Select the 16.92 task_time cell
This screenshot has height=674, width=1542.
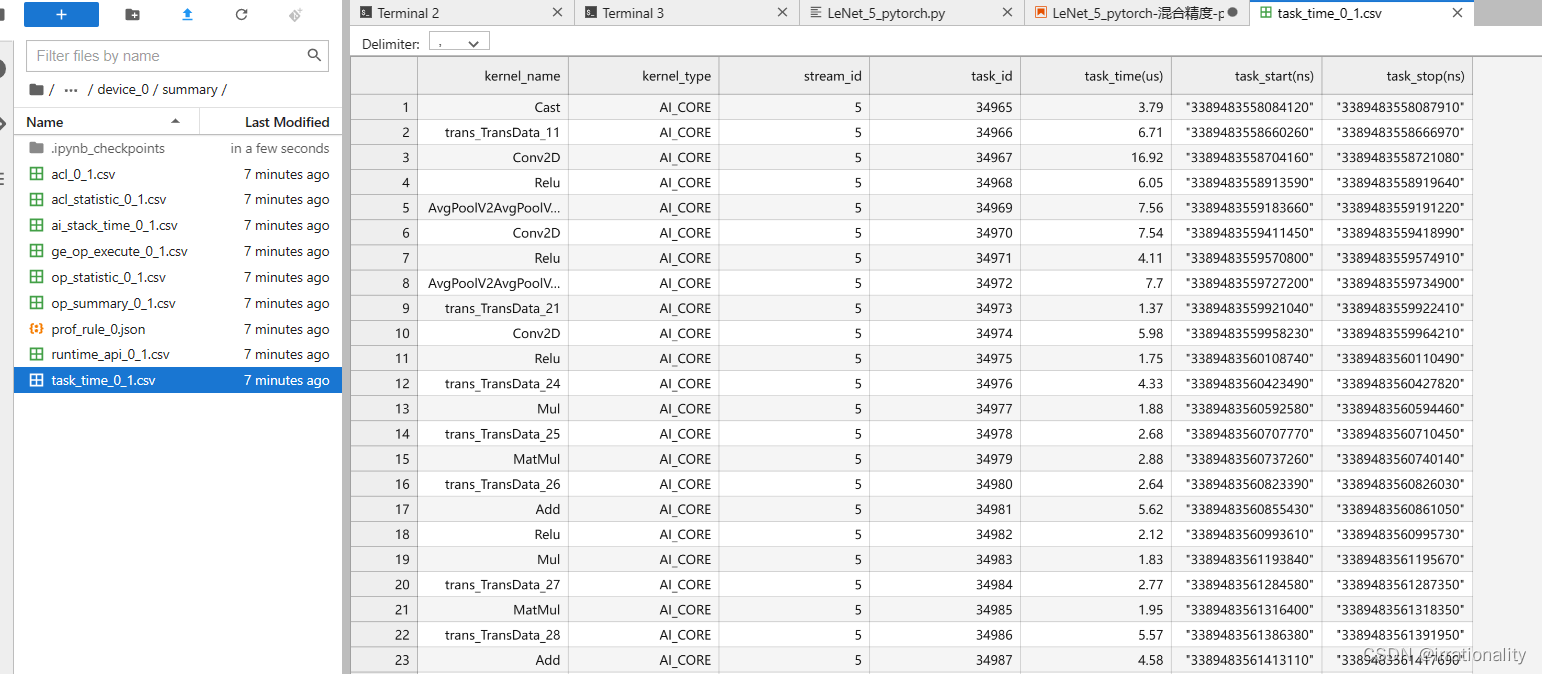(x=1097, y=157)
